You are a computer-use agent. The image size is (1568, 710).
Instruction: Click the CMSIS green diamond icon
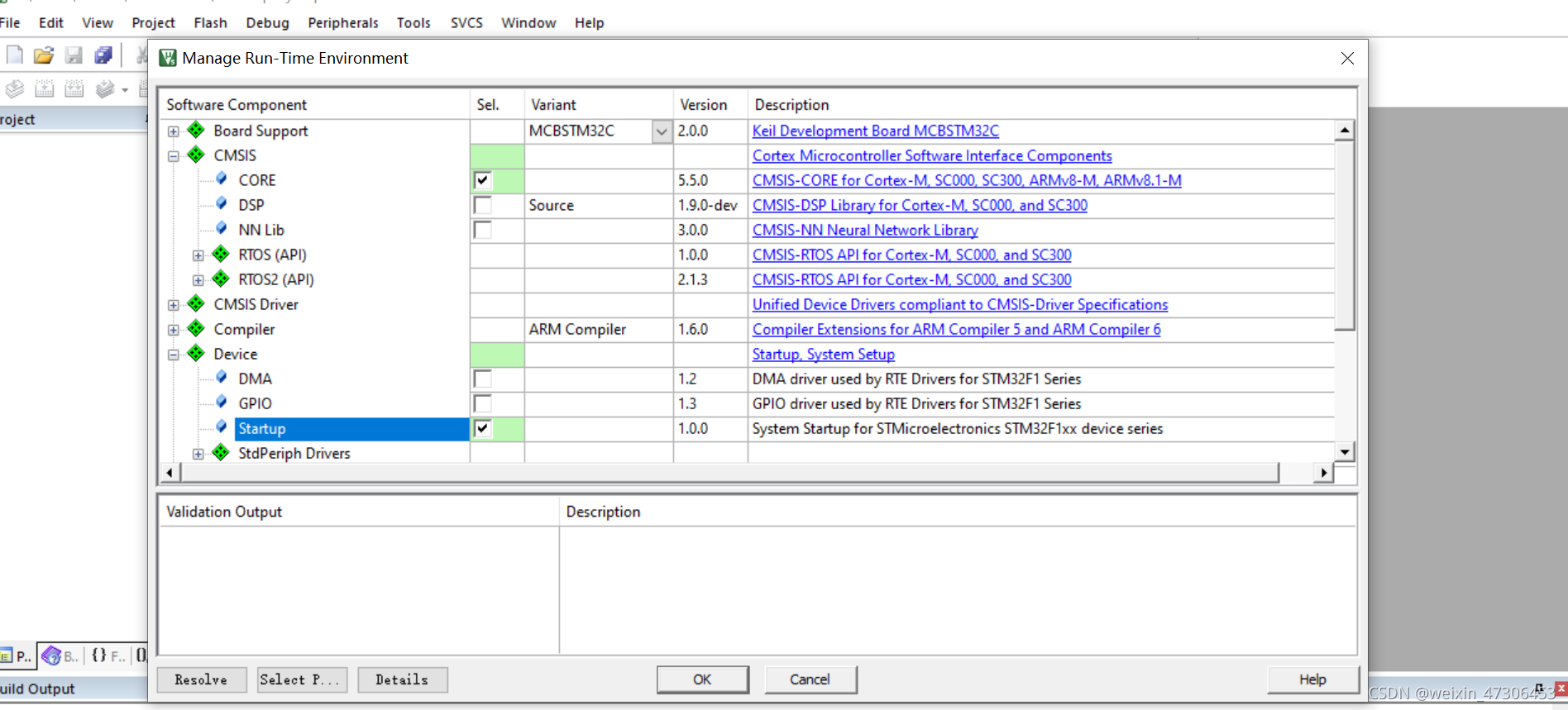(196, 155)
